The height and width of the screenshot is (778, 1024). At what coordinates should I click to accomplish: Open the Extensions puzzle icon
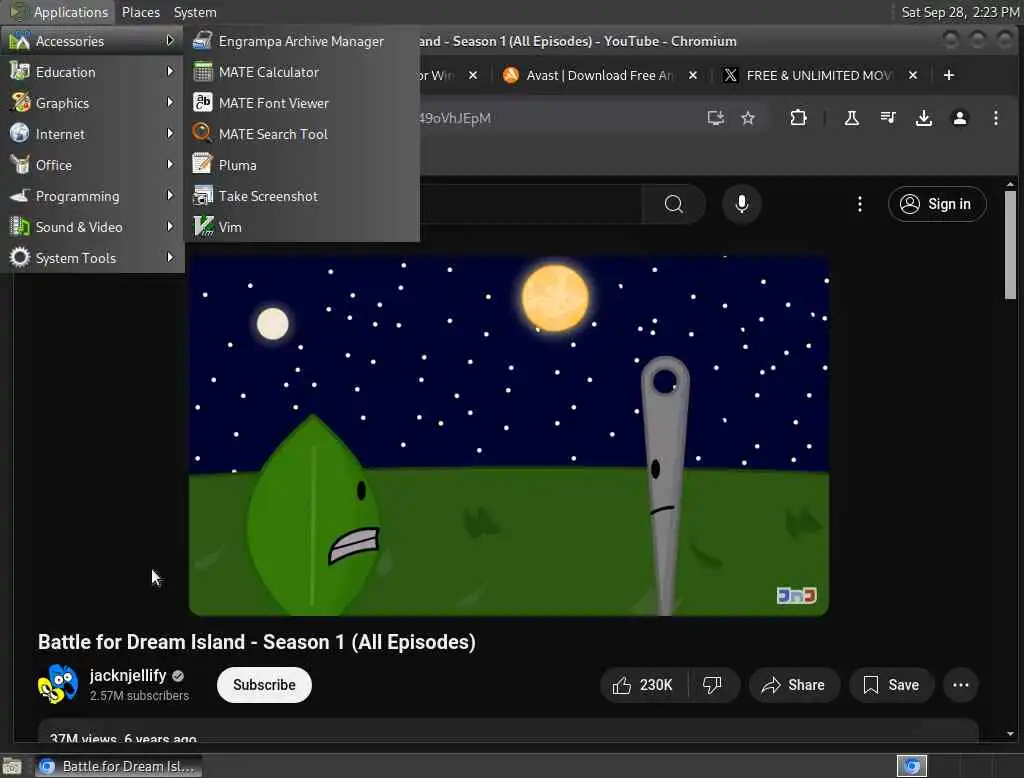[x=798, y=118]
